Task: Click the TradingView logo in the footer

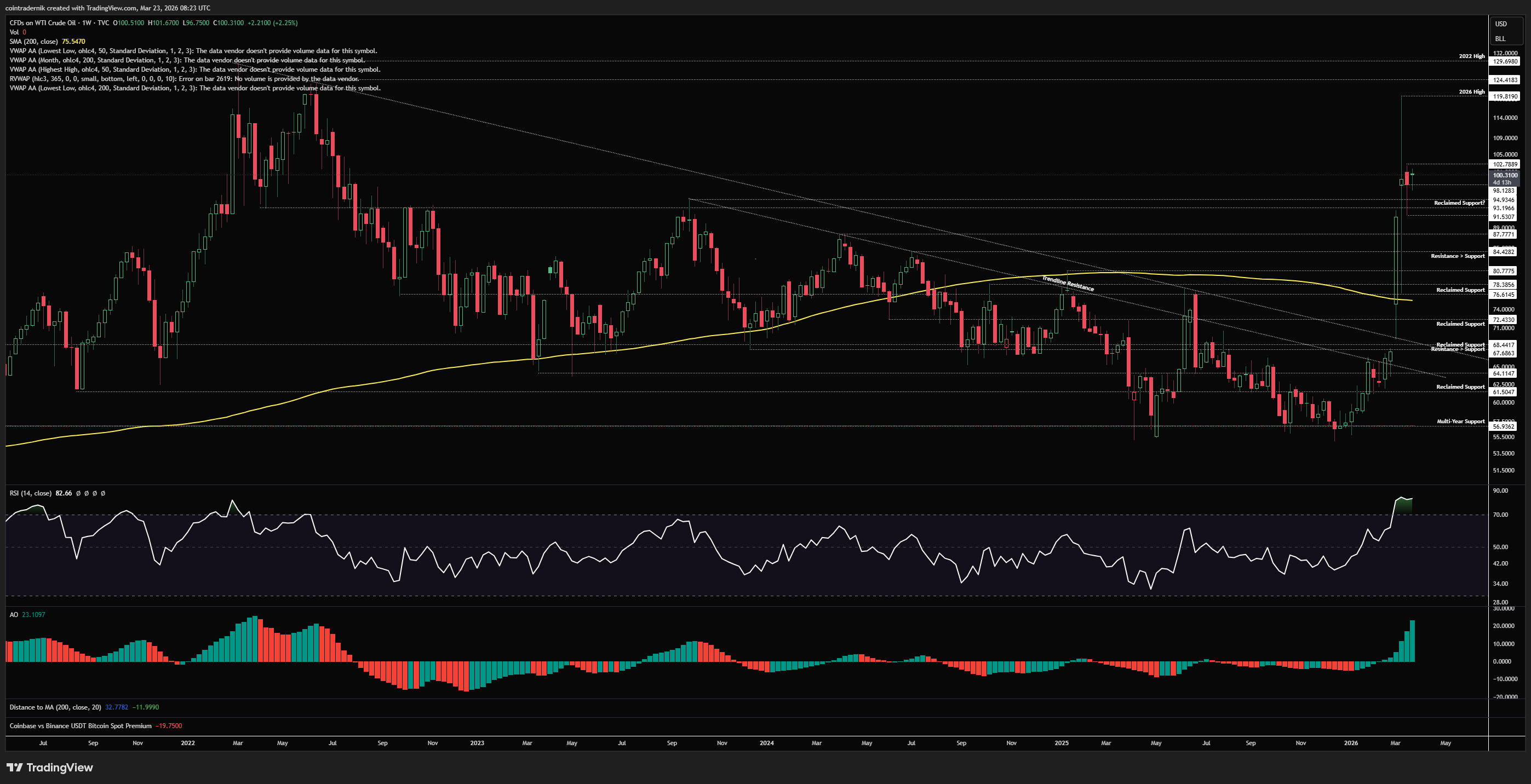Action: 50,768
